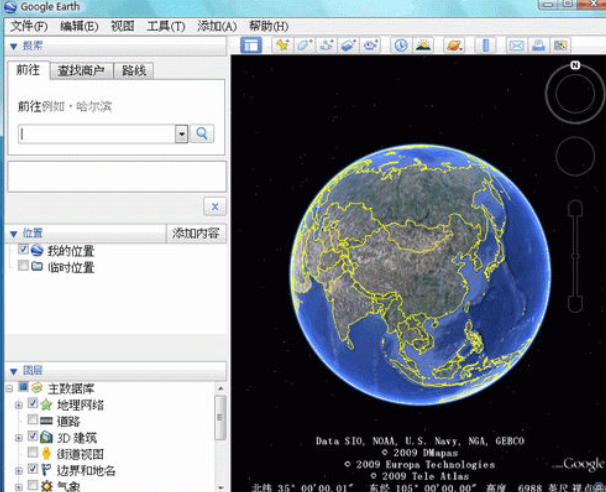This screenshot has height=492, width=606.
Task: Click the planet switcher icon
Action: pos(454,45)
